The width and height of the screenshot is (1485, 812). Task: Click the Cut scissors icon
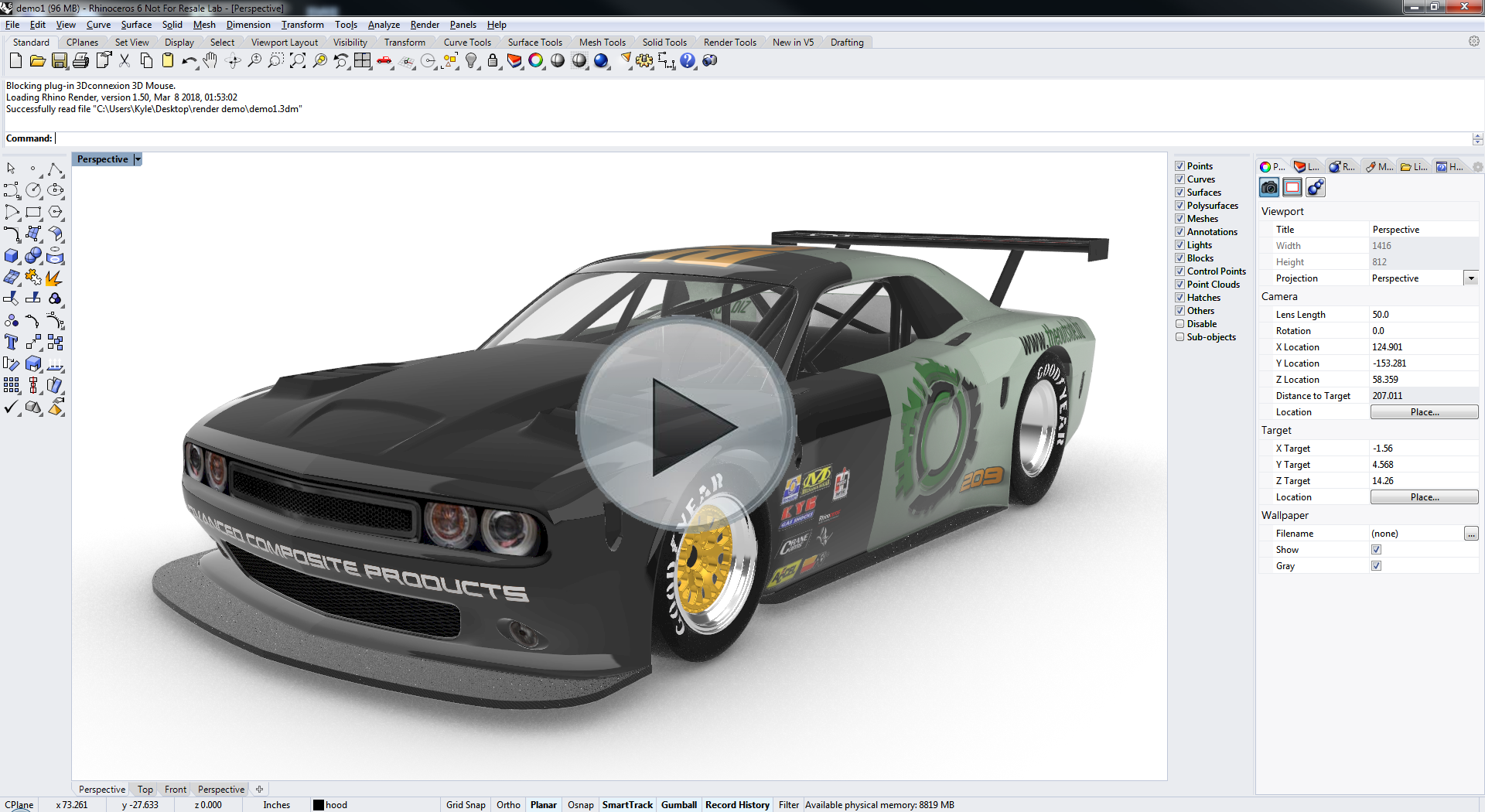[125, 60]
